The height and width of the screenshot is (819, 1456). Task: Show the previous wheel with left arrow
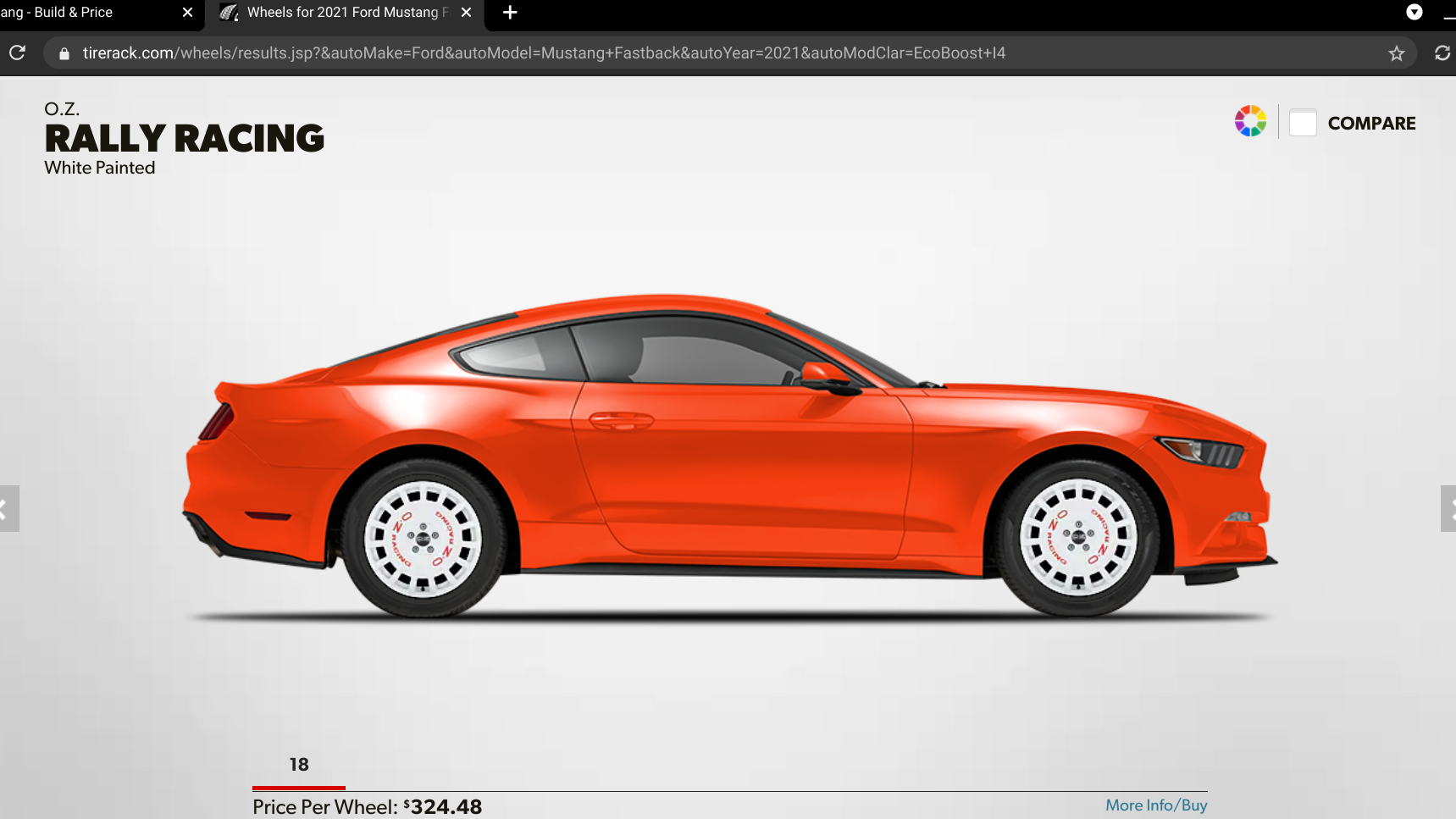point(7,508)
